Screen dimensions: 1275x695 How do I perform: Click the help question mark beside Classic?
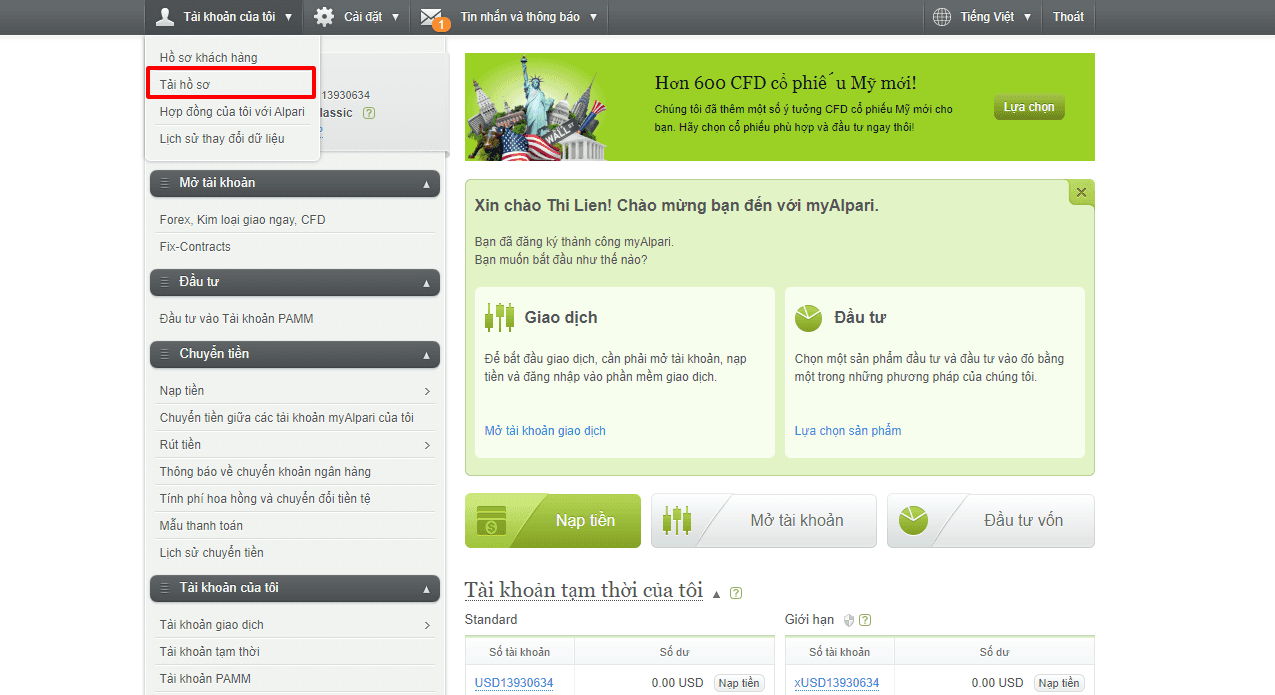click(x=369, y=113)
